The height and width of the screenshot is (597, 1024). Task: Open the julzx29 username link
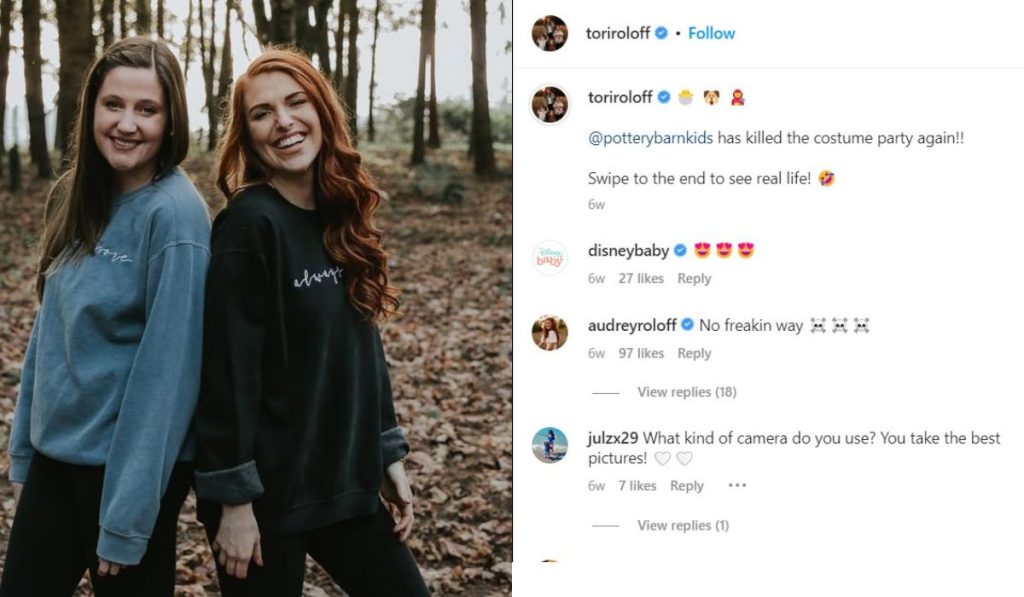pos(613,438)
